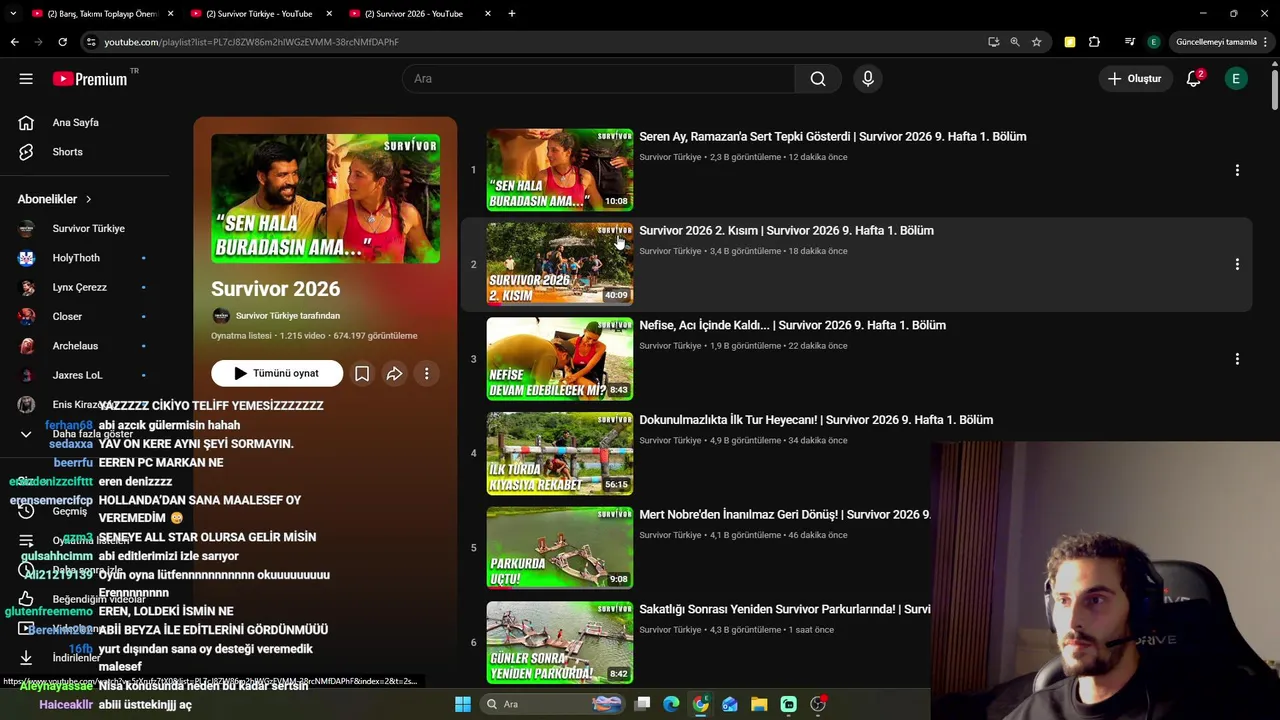Open Nefise, Acı İçinde Kaldı video title
The height and width of the screenshot is (720, 1280).
tap(792, 325)
